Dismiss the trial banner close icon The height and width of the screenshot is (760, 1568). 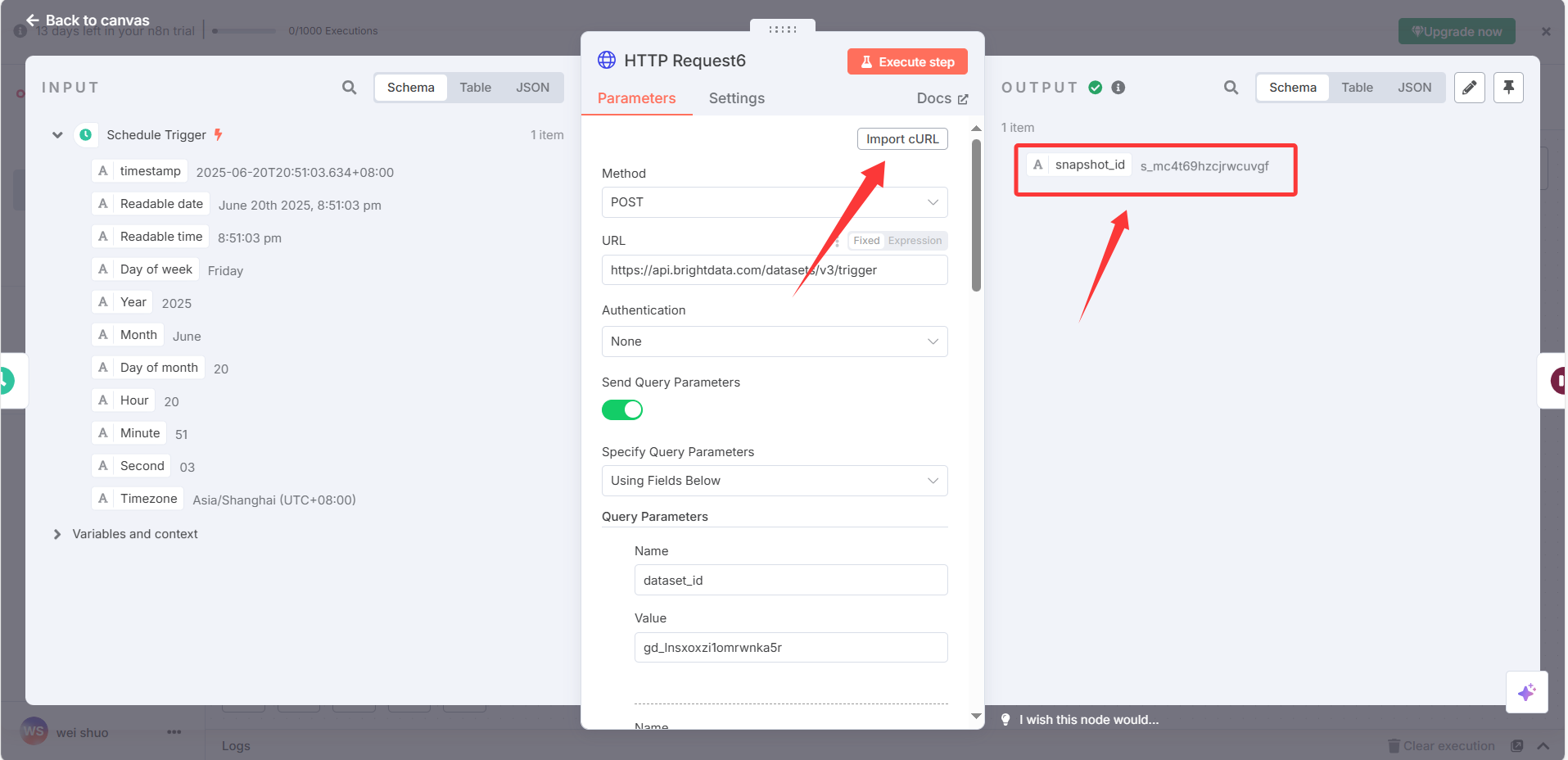click(x=1546, y=31)
